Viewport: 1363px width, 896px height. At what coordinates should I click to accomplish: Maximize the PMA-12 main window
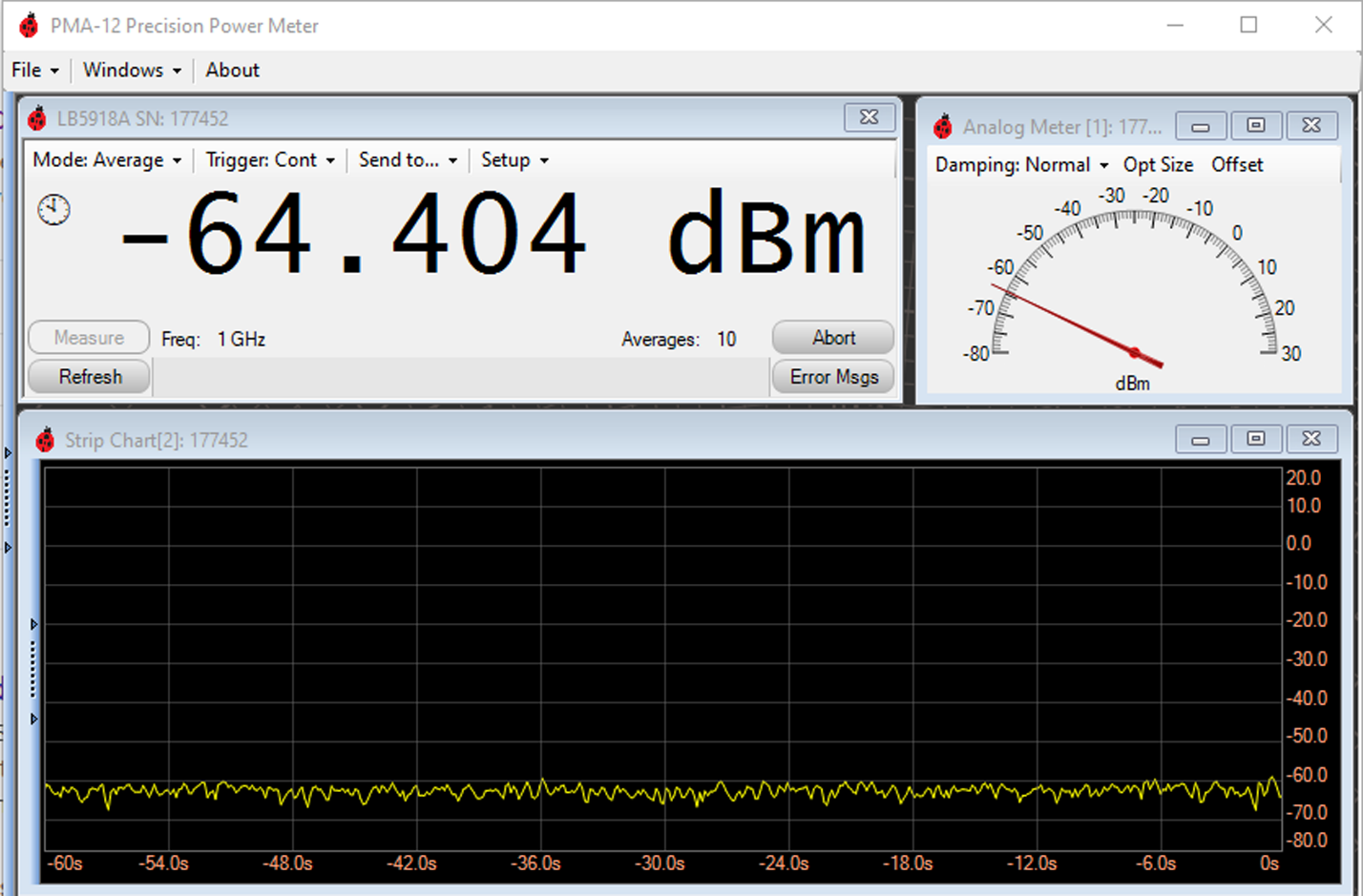1248,25
